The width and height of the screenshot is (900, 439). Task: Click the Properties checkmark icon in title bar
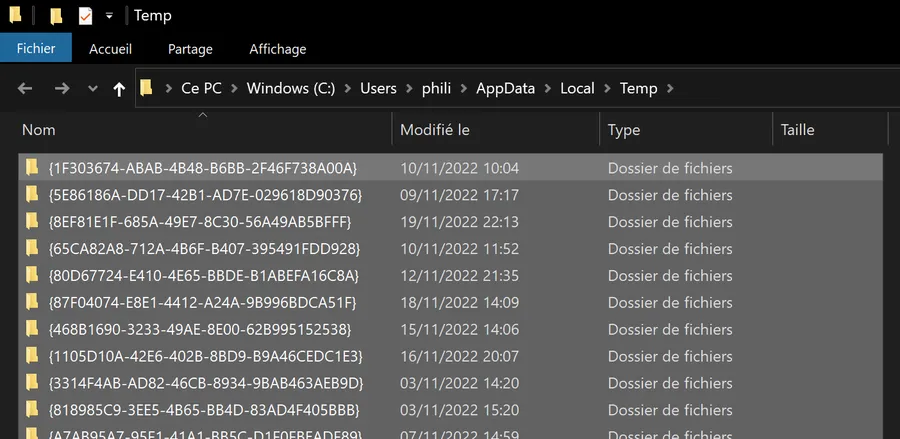pos(85,16)
